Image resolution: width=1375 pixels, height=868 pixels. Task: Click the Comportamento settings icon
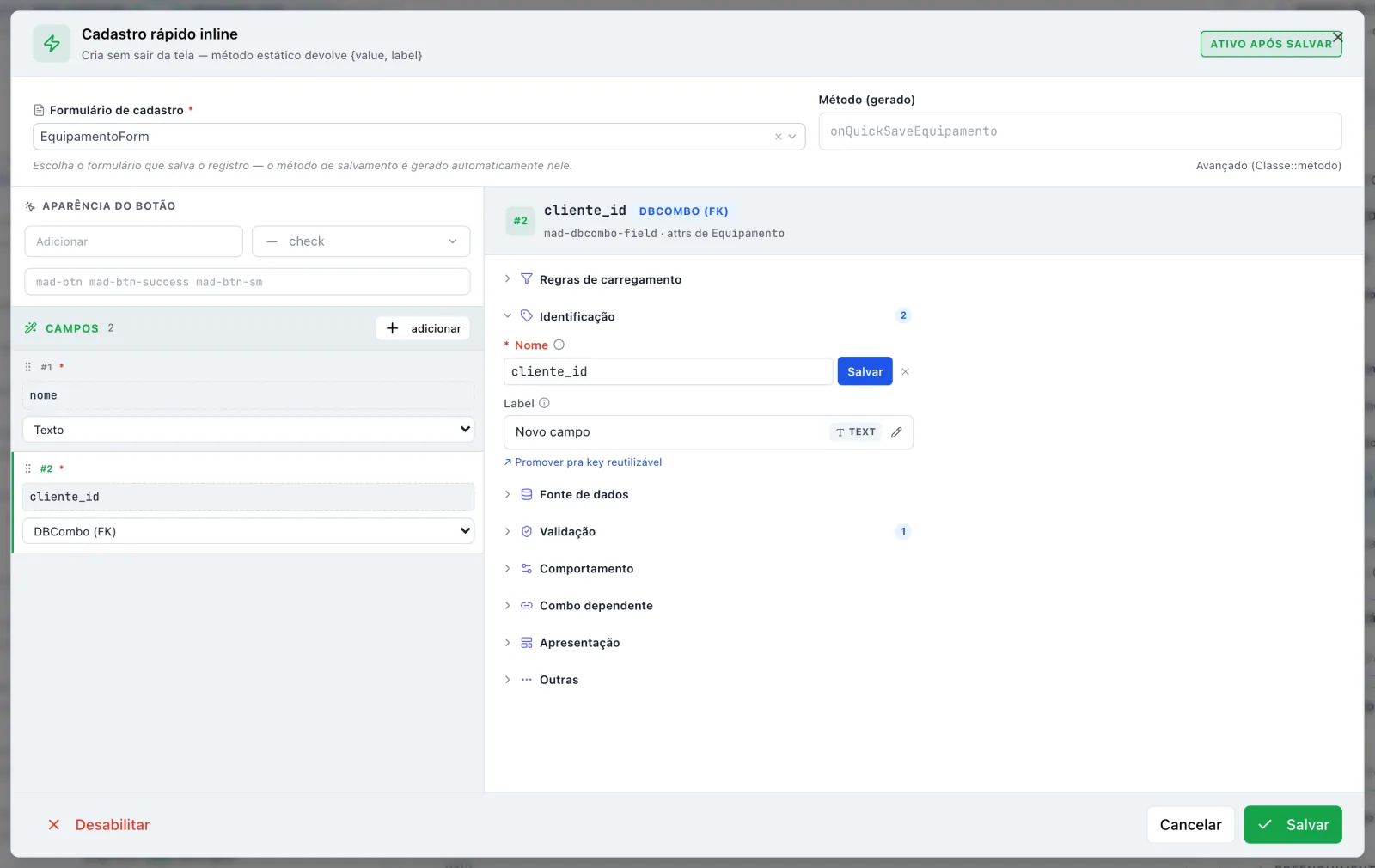click(x=527, y=568)
